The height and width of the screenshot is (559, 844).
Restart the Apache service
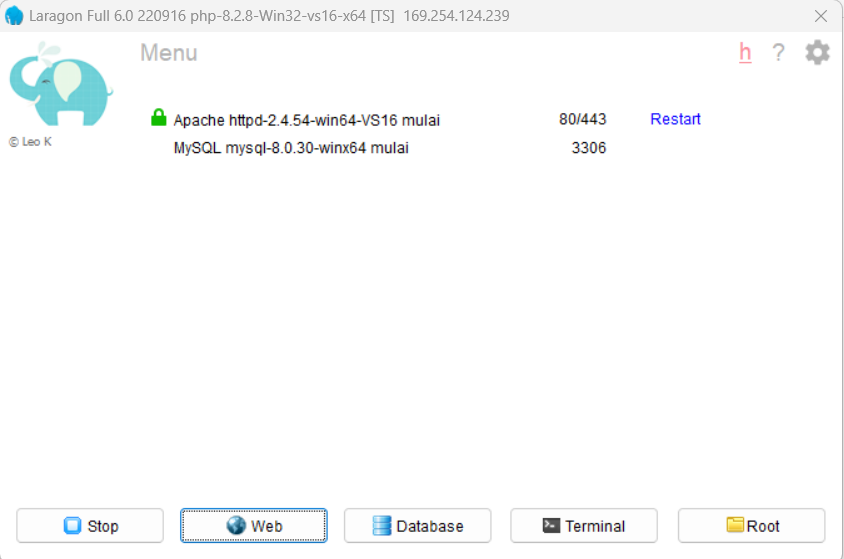coord(675,119)
